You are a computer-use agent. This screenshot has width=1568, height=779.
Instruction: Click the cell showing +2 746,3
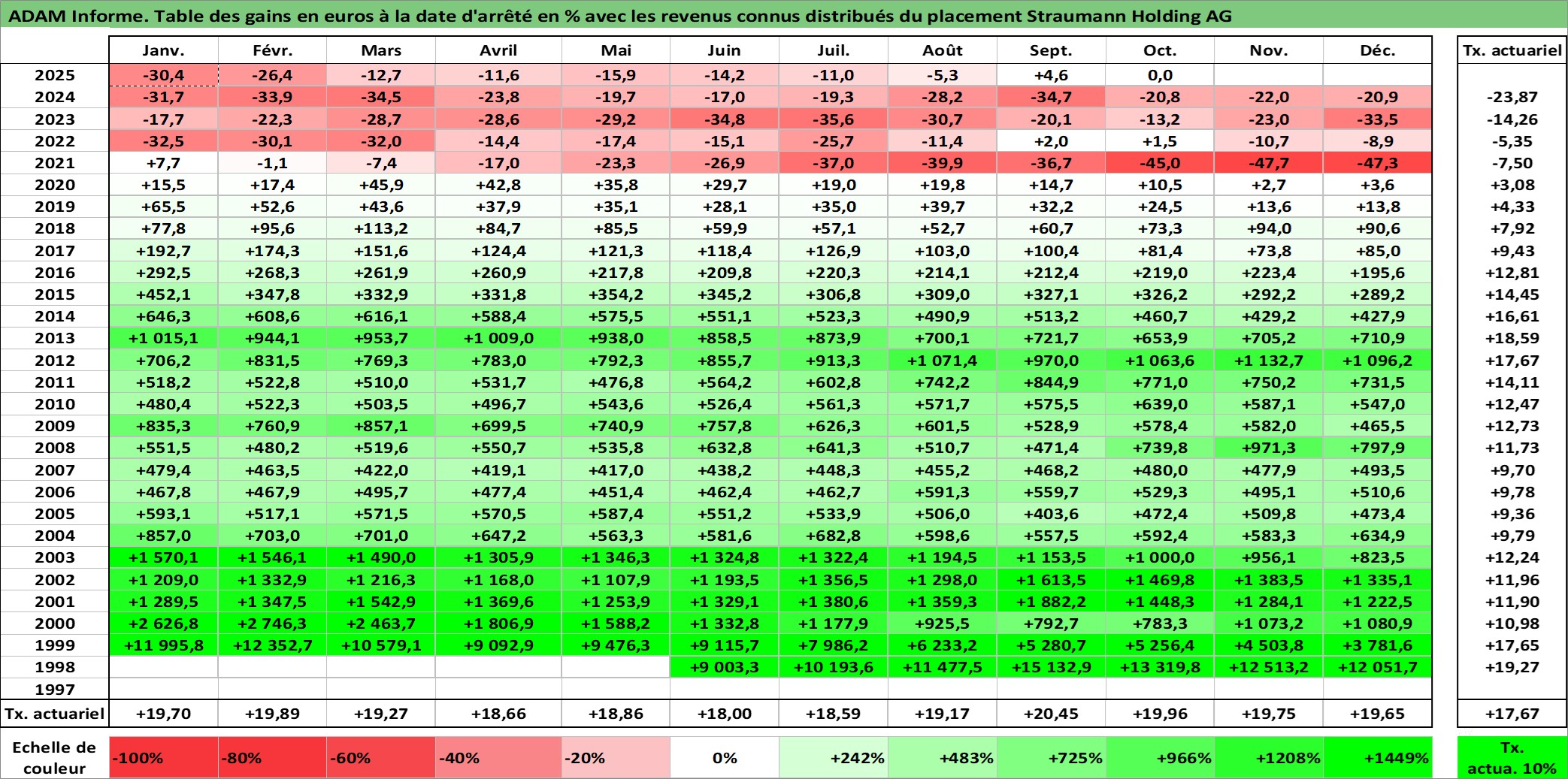pyautogui.click(x=272, y=624)
